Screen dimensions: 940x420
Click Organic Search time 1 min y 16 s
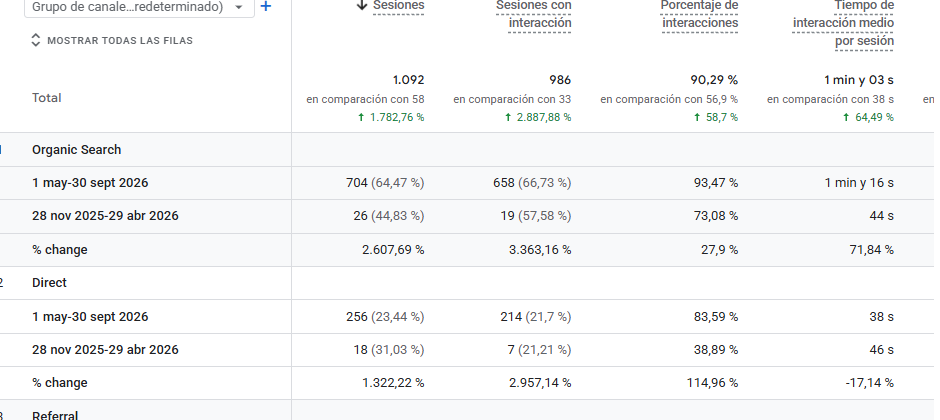click(x=859, y=183)
